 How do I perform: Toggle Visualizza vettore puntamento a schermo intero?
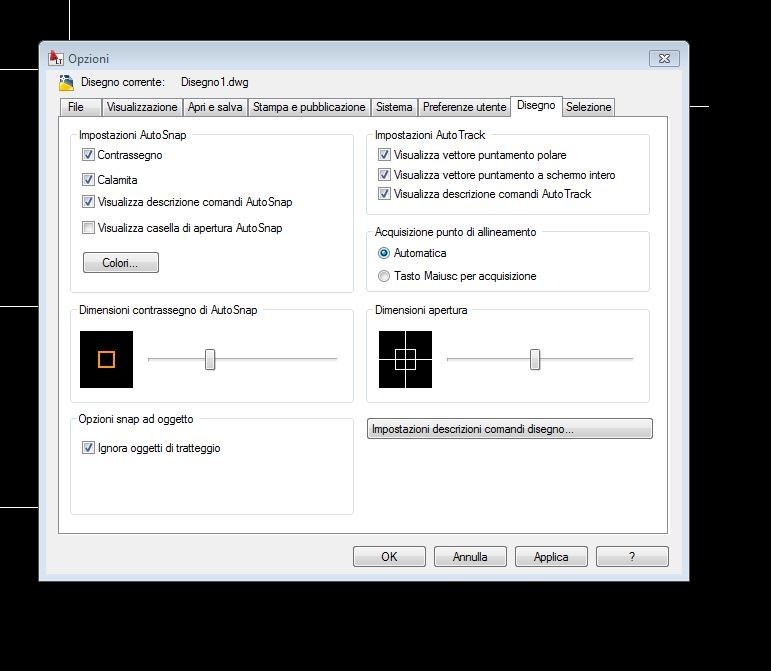click(x=384, y=175)
